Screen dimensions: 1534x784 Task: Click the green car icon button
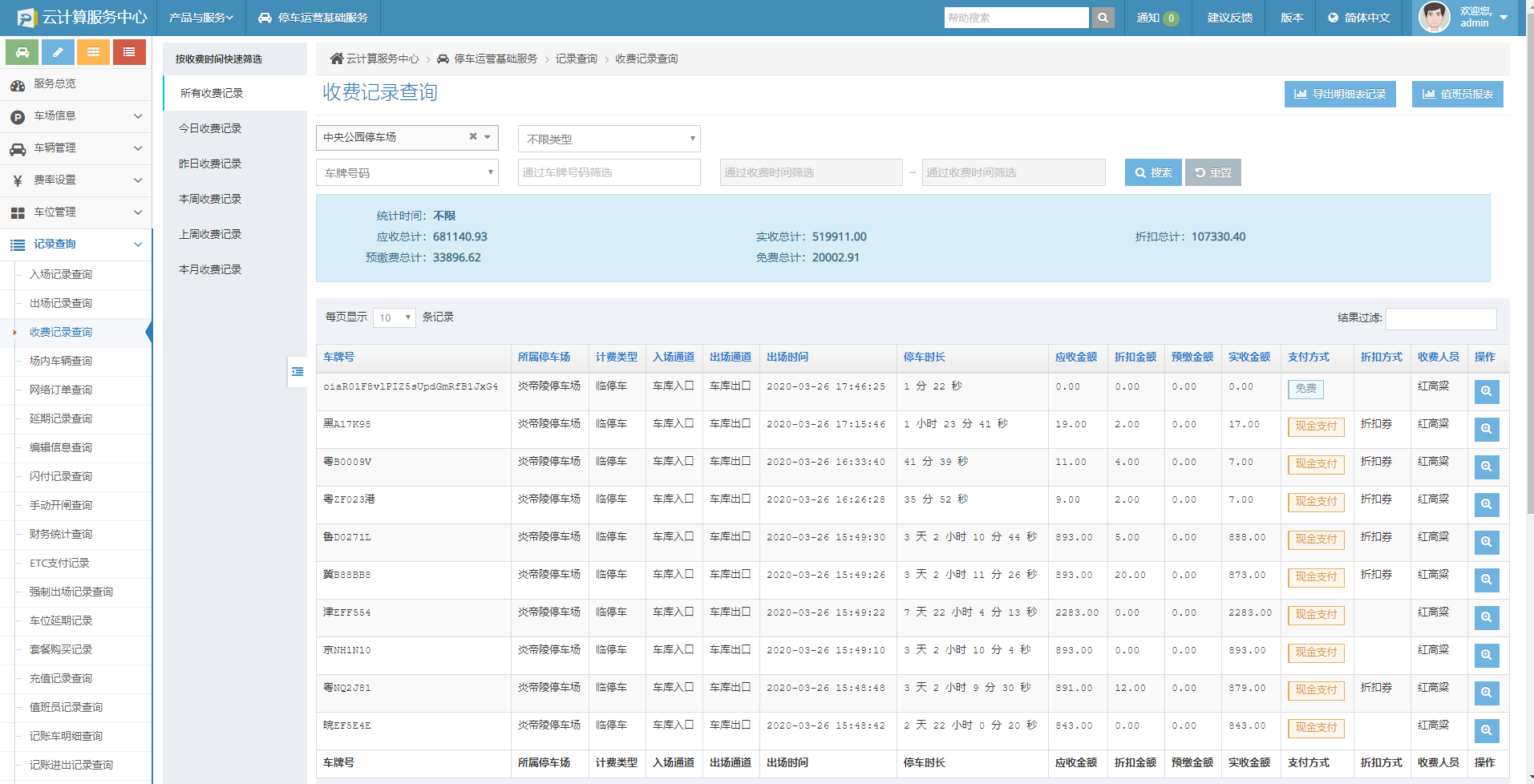tap(22, 52)
